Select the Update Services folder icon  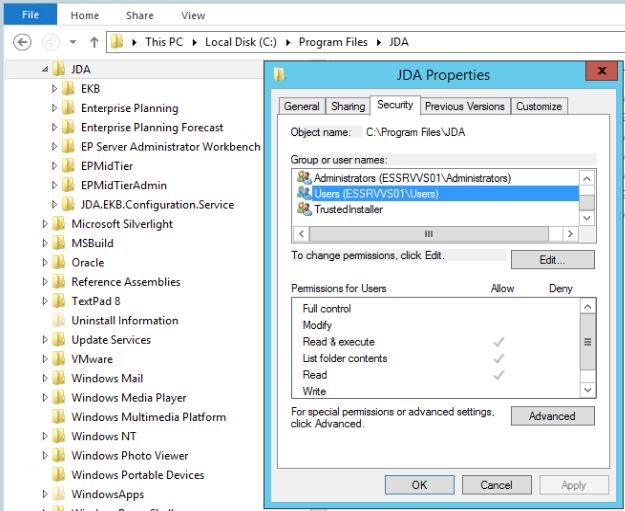pos(59,339)
